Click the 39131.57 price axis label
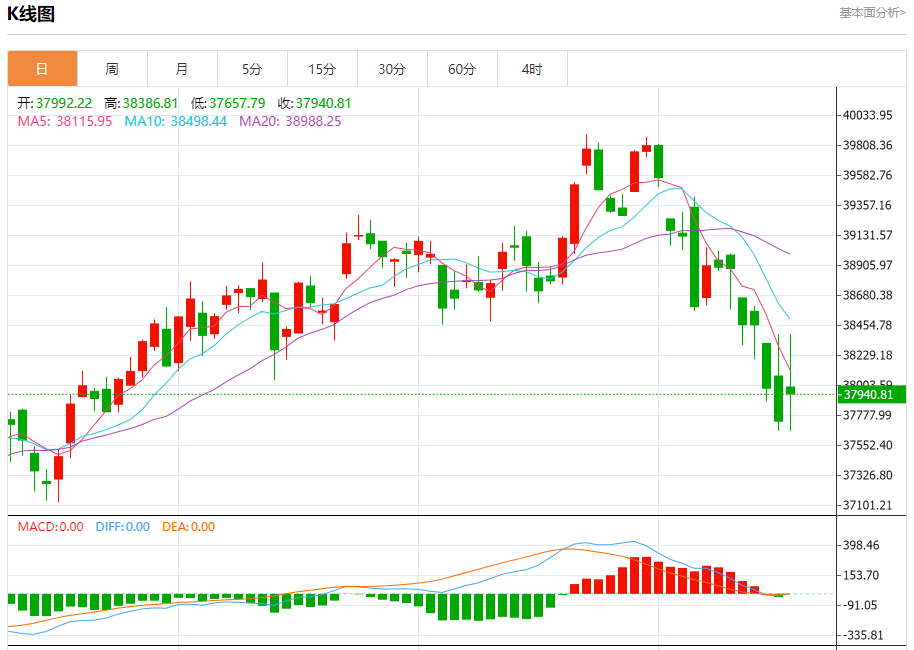Image resolution: width=914 pixels, height=650 pixels. coord(867,236)
